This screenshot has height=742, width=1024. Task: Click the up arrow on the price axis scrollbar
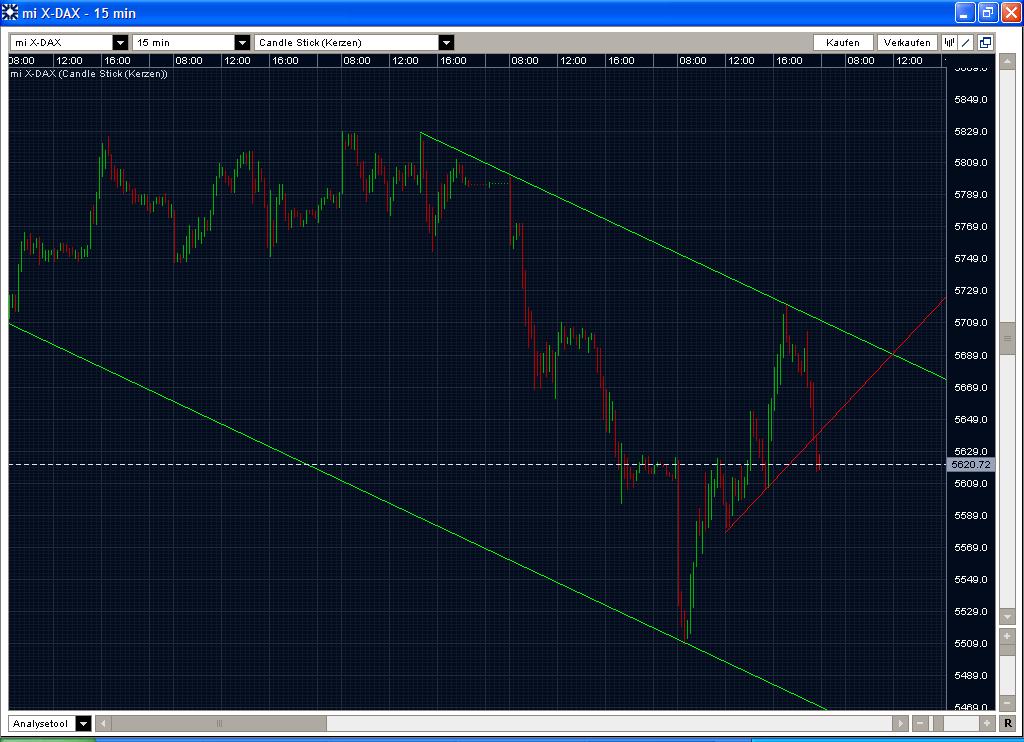click(x=1008, y=61)
